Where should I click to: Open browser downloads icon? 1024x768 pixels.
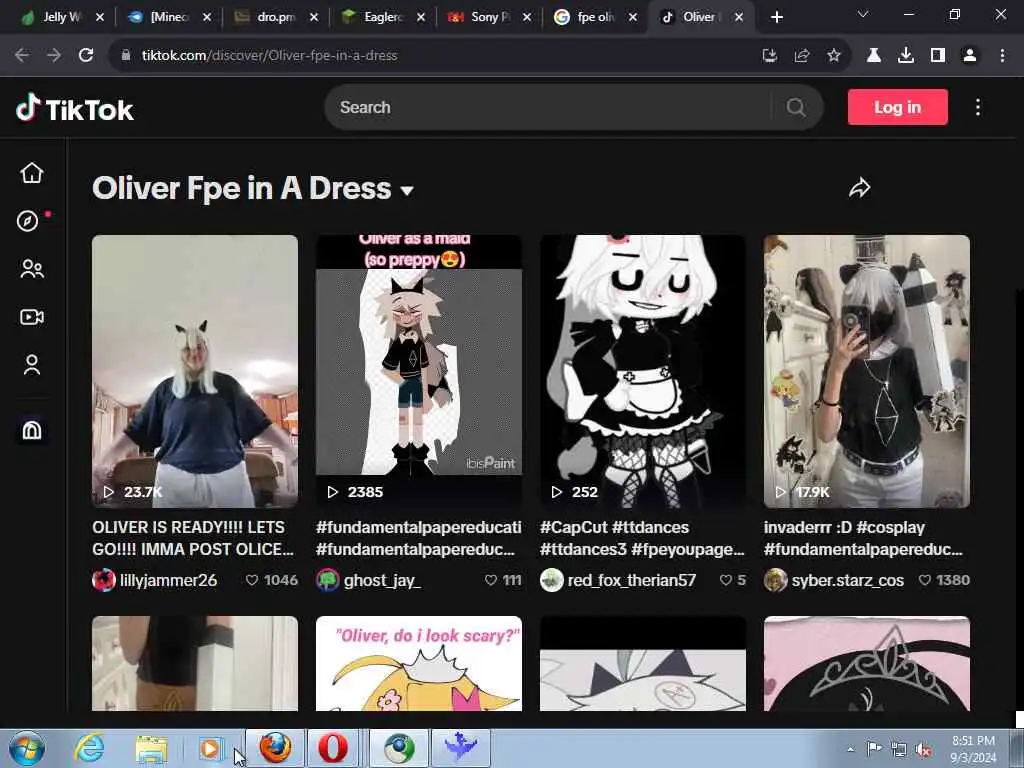click(906, 56)
